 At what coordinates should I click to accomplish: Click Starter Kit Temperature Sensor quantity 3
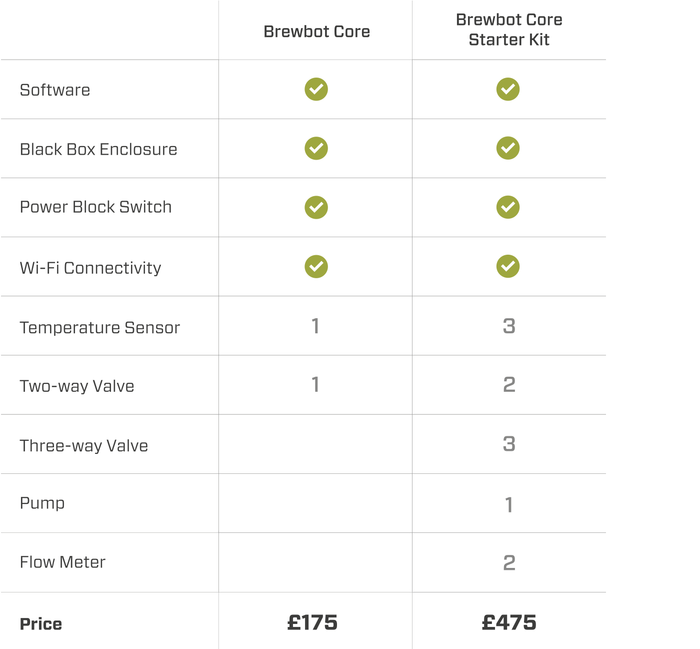pyautogui.click(x=509, y=326)
